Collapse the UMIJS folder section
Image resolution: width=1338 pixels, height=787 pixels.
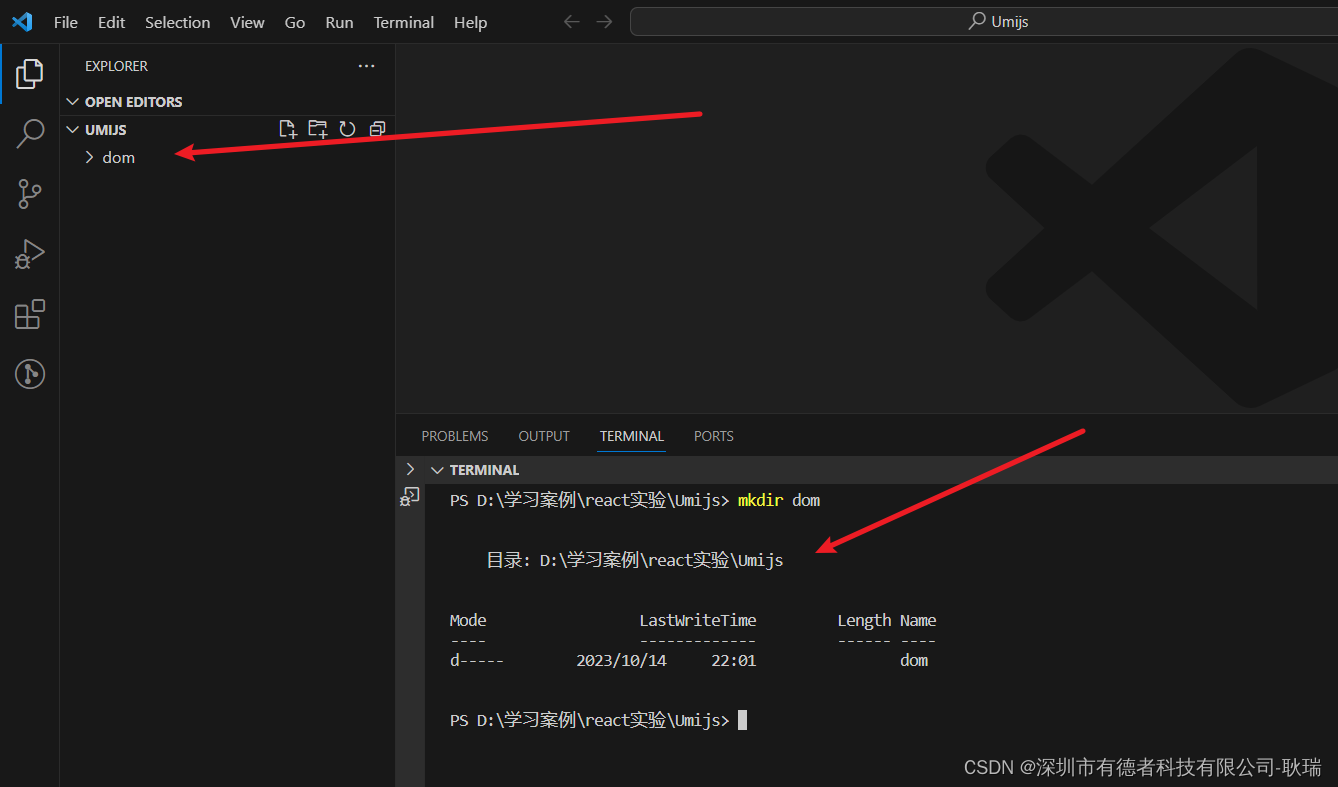pos(72,130)
